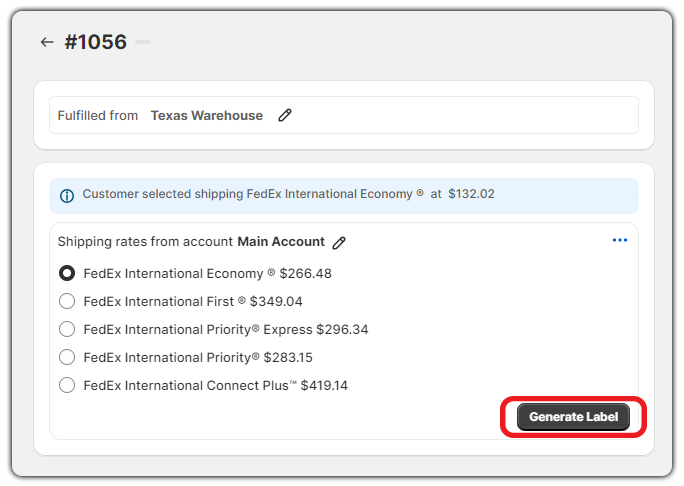Click the $132.02 customer shipping amount
Screen dimensions: 684x486
point(471,194)
